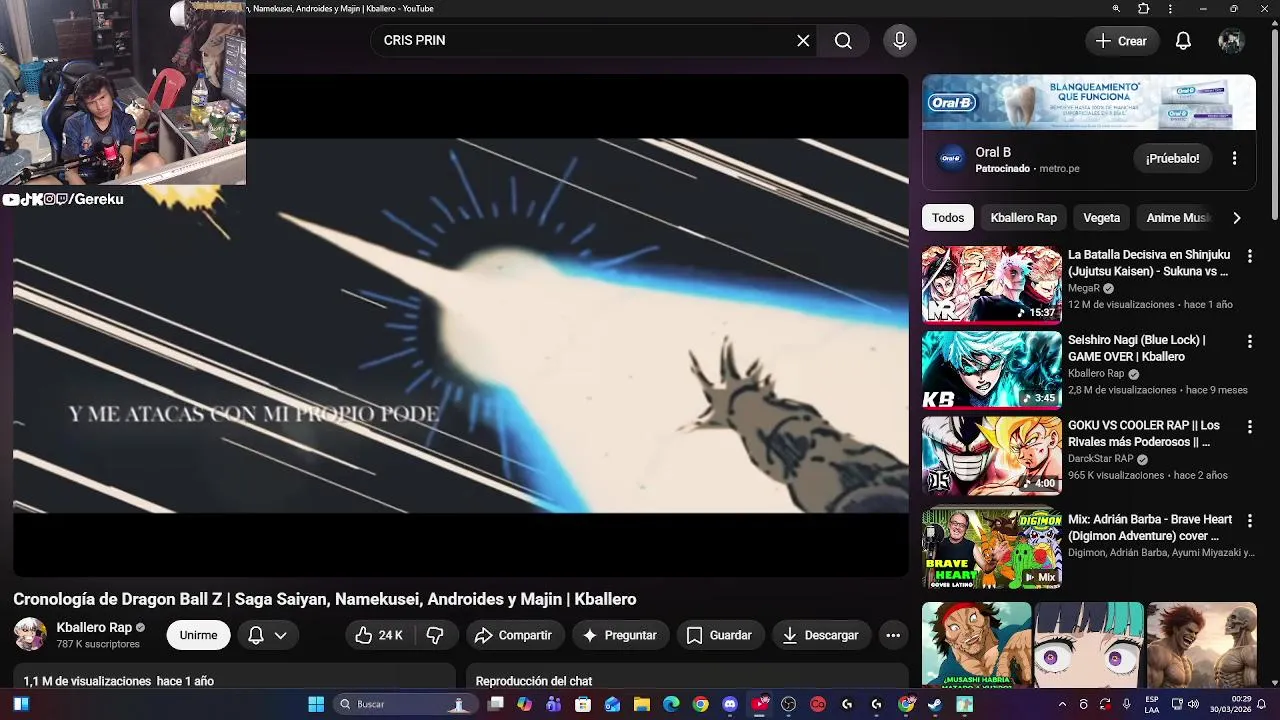Open YouTube notifications bell in header
The image size is (1280, 720).
[1183, 41]
